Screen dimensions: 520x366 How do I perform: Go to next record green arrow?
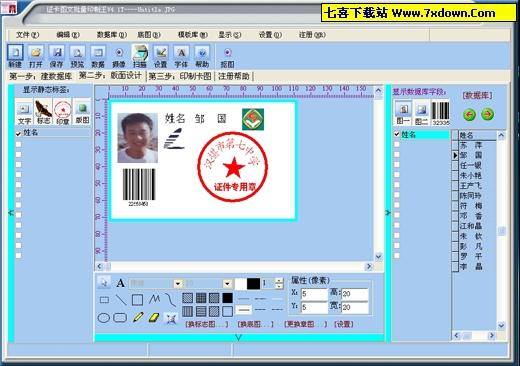[x=487, y=115]
